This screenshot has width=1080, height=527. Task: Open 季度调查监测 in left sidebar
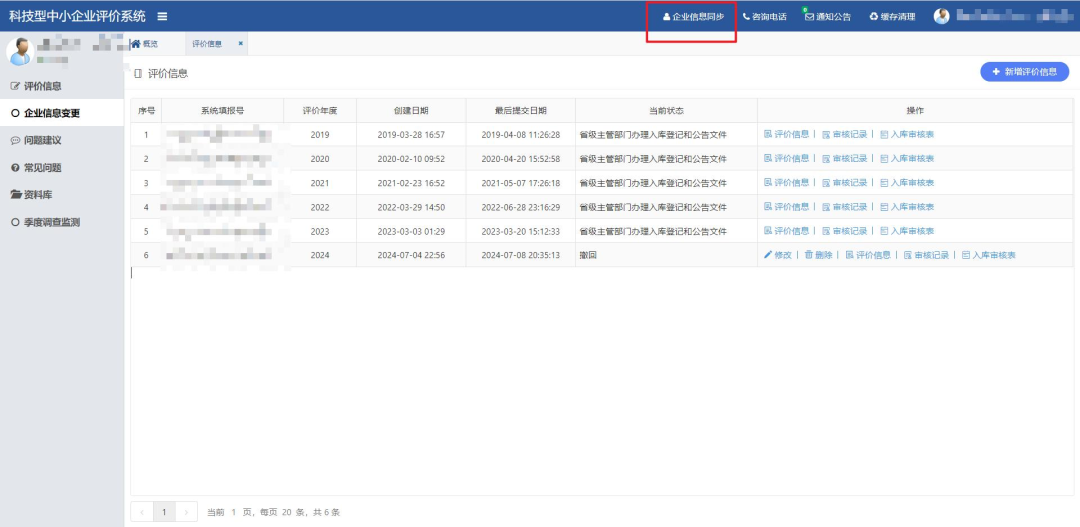[45, 223]
